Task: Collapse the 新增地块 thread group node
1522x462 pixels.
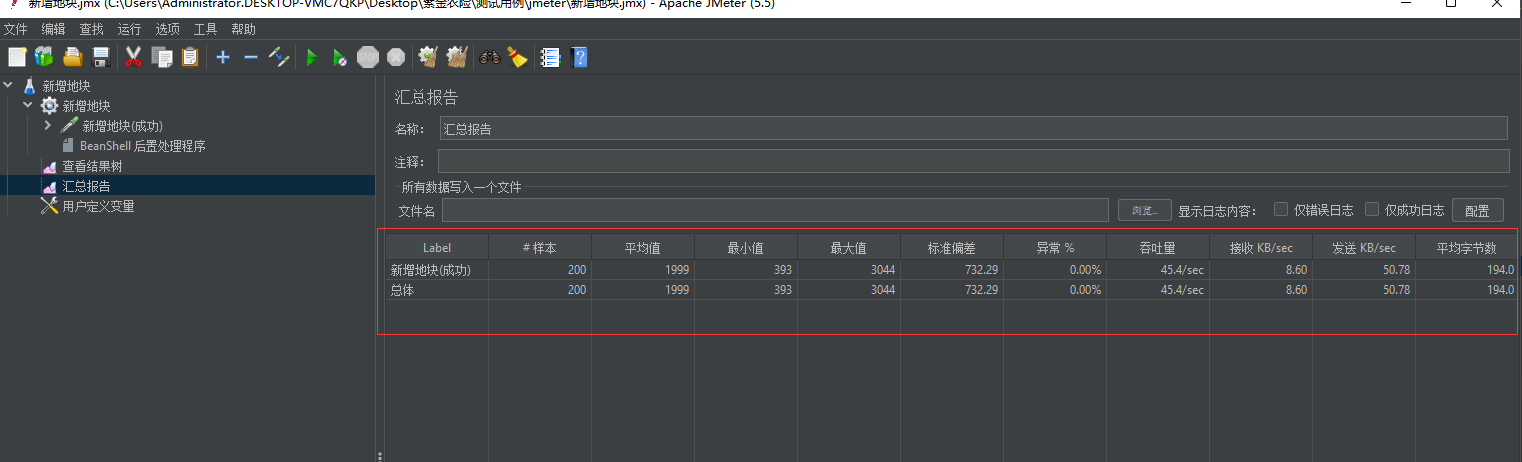Action: pyautogui.click(x=28, y=106)
